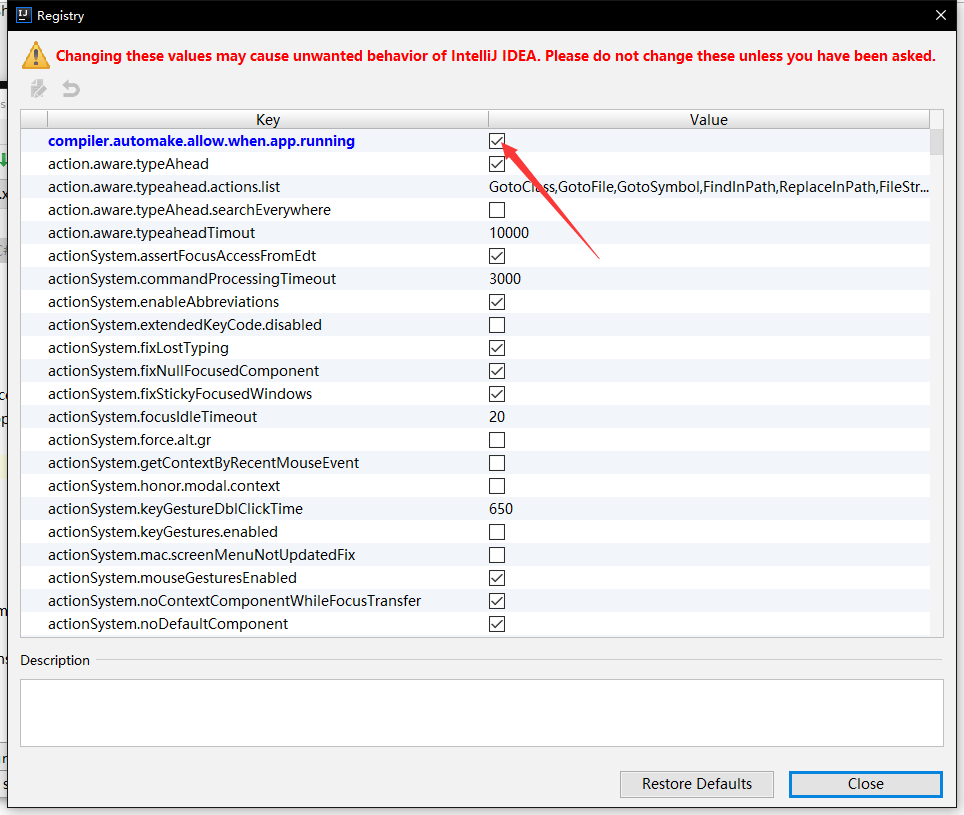The image size is (964, 815).
Task: Uncheck action.aware.typeAhead checkbox
Action: [497, 164]
